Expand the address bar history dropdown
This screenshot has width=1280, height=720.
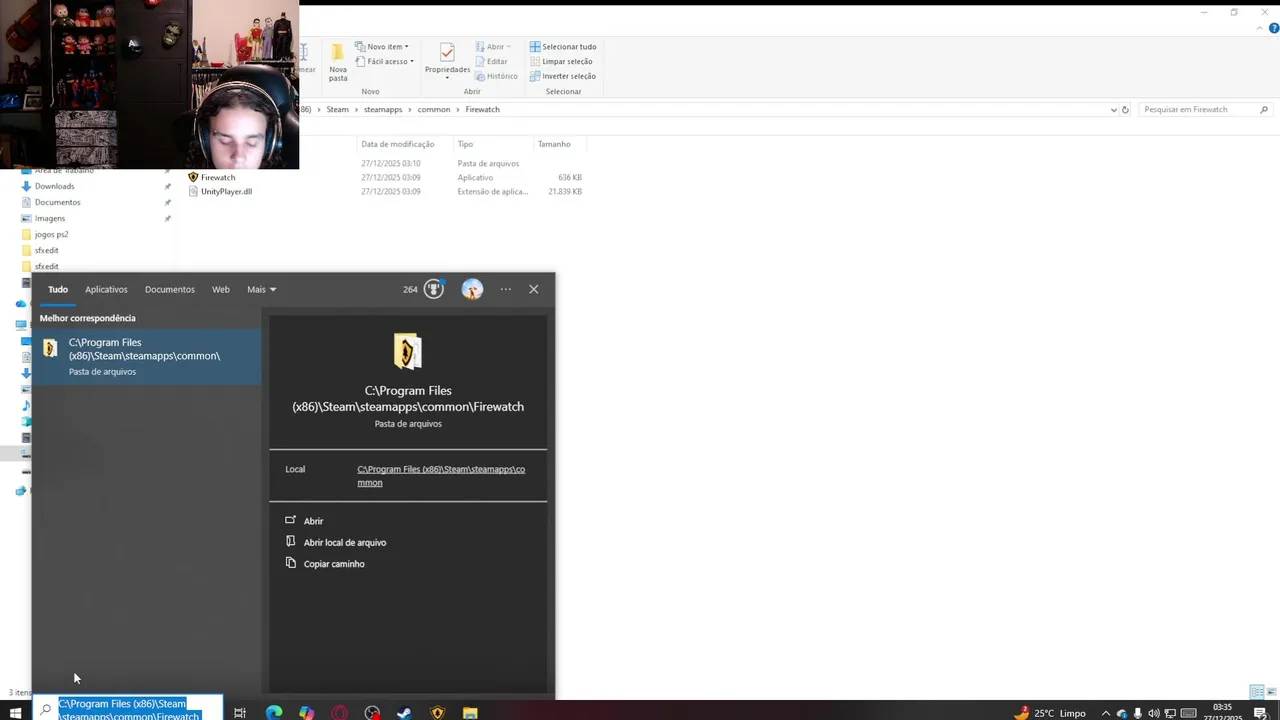pyautogui.click(x=1114, y=110)
